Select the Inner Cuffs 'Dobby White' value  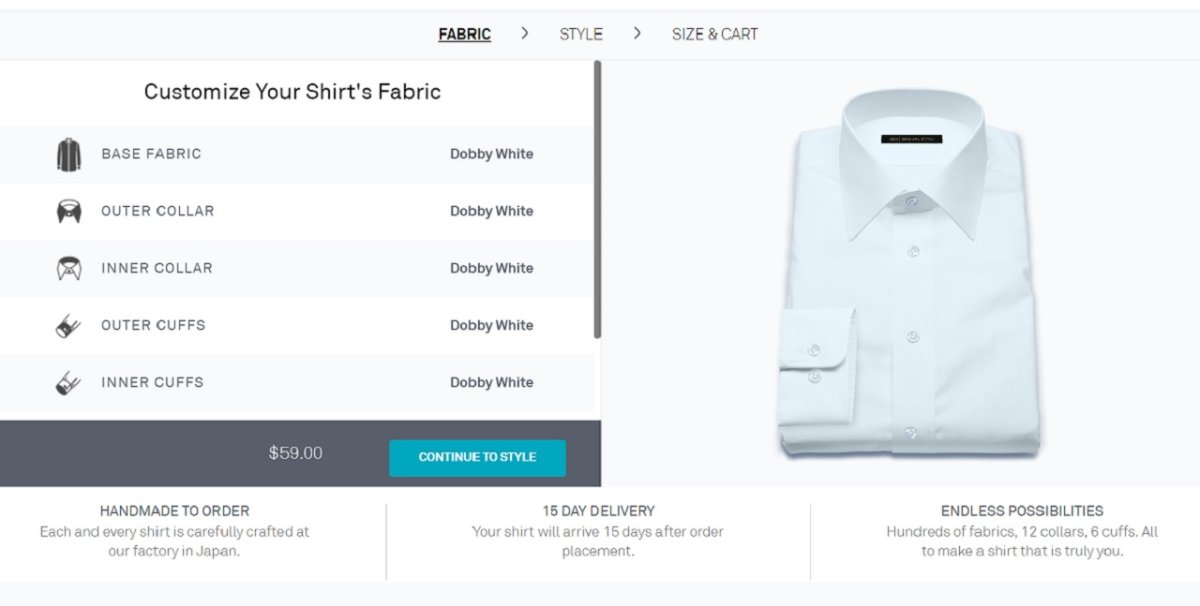[491, 382]
